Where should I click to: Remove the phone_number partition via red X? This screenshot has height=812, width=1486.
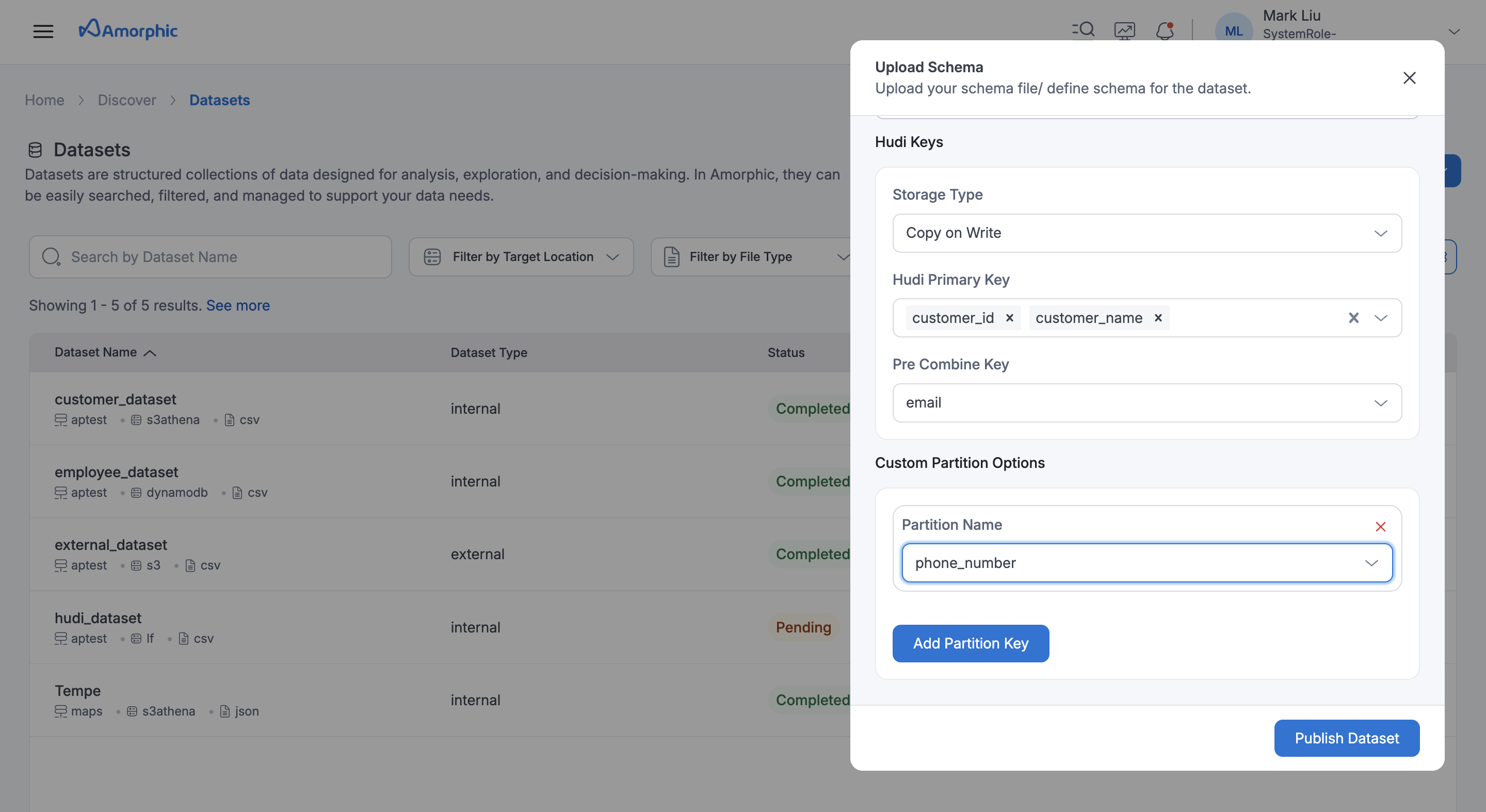[x=1380, y=526]
